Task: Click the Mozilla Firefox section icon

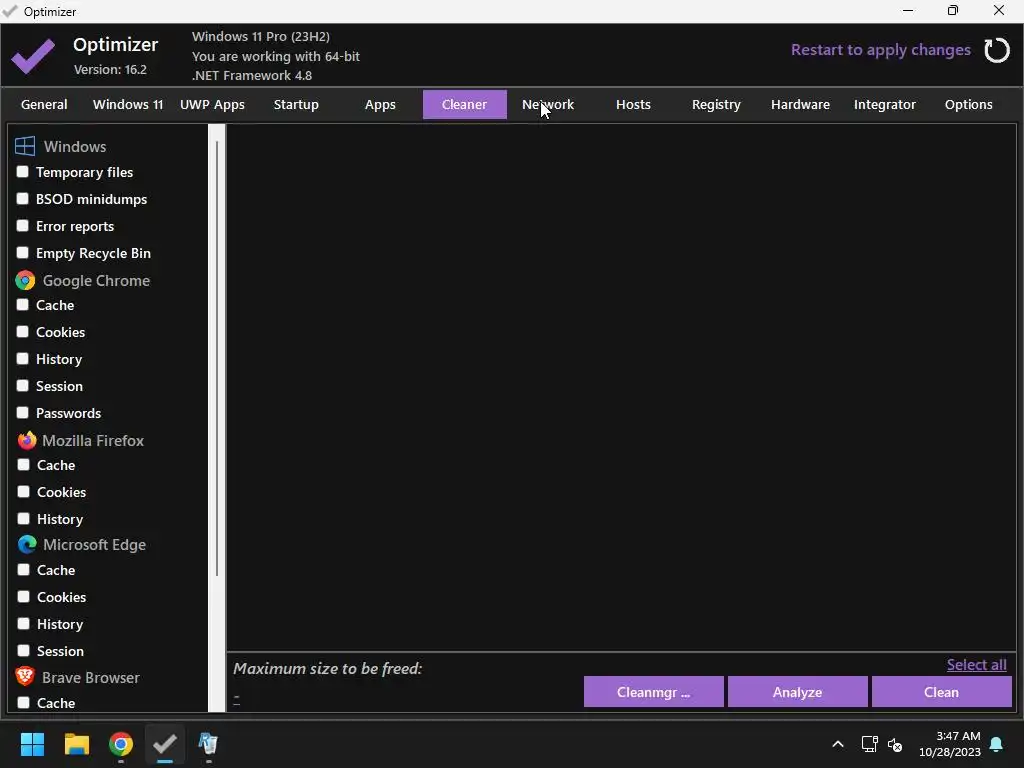Action: click(27, 440)
